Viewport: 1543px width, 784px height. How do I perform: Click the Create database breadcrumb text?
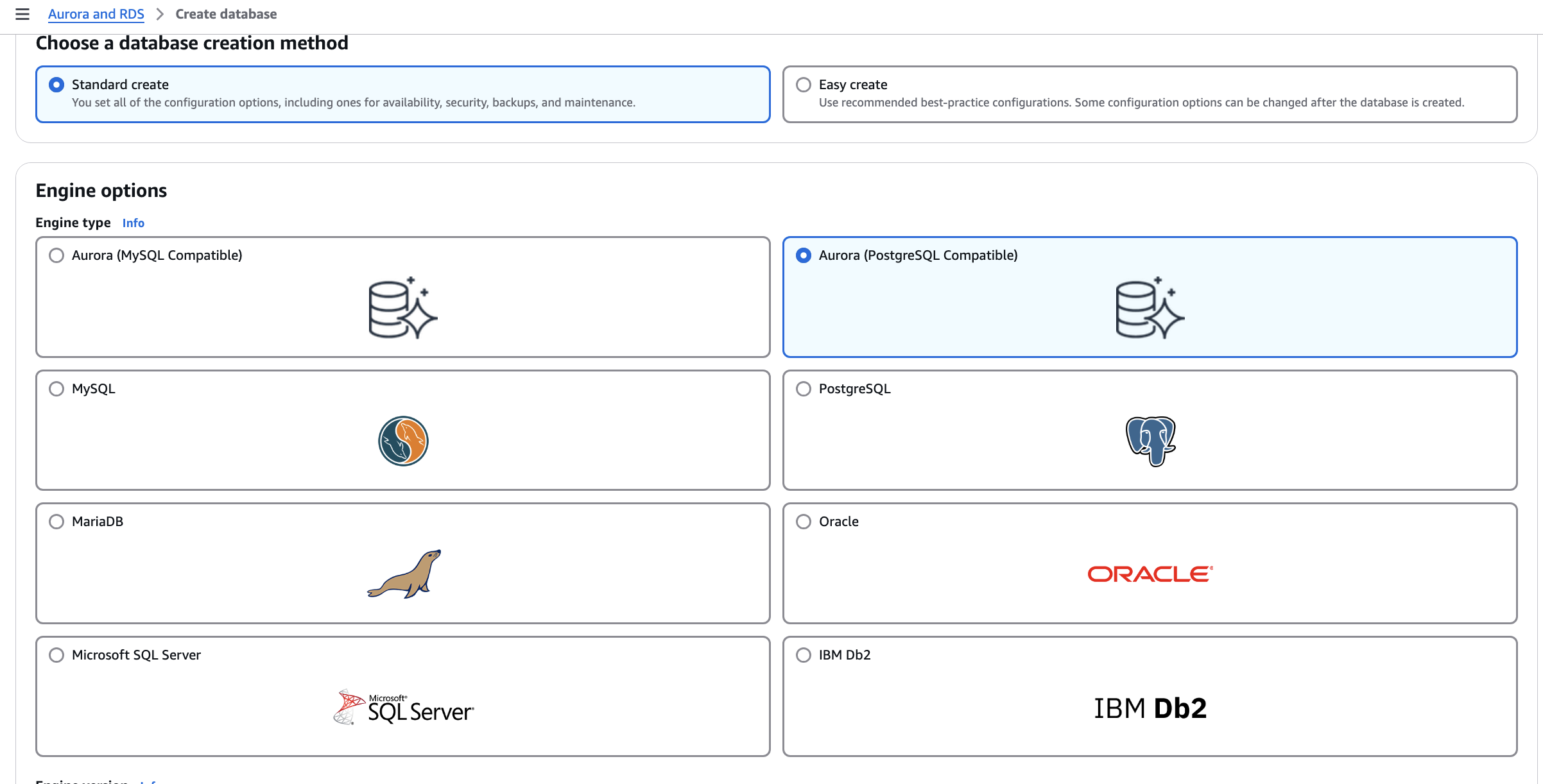click(x=226, y=14)
